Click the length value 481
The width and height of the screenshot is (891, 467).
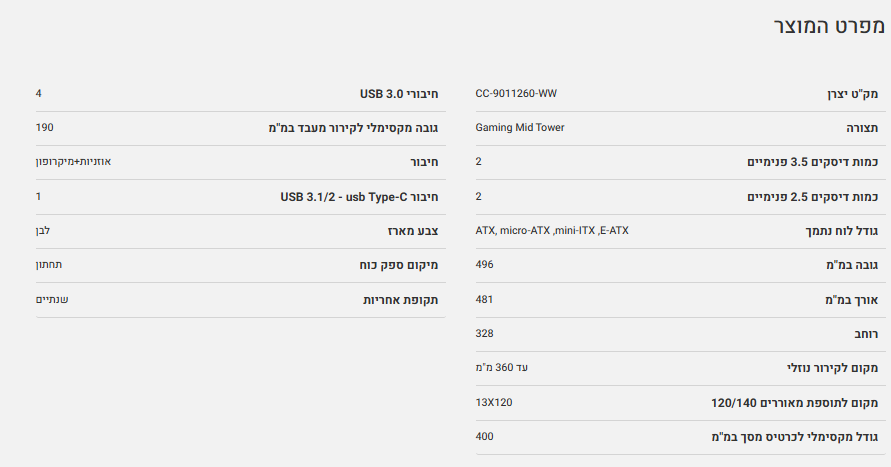484,299
